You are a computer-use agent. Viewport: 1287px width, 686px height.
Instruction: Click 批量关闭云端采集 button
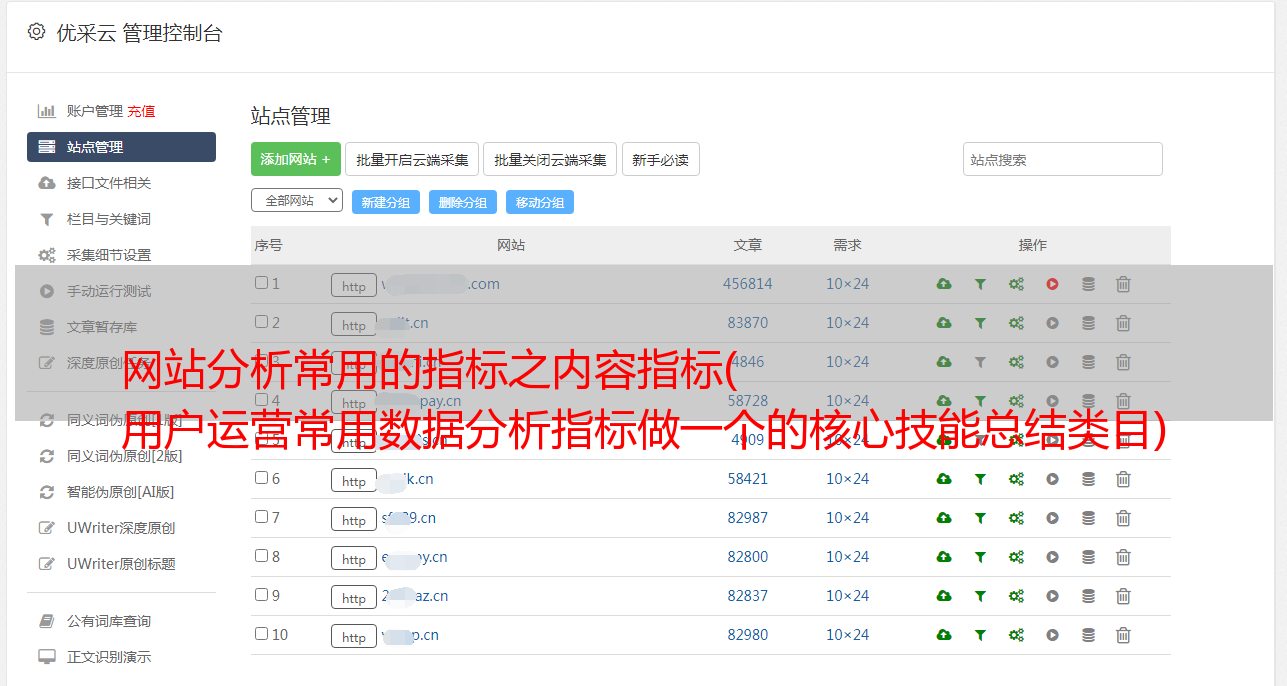click(550, 159)
